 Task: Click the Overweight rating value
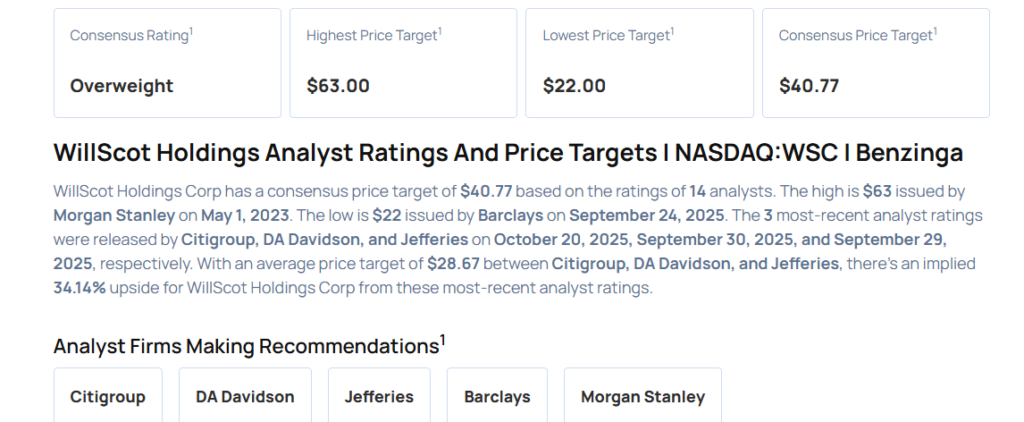pyautogui.click(x=121, y=86)
